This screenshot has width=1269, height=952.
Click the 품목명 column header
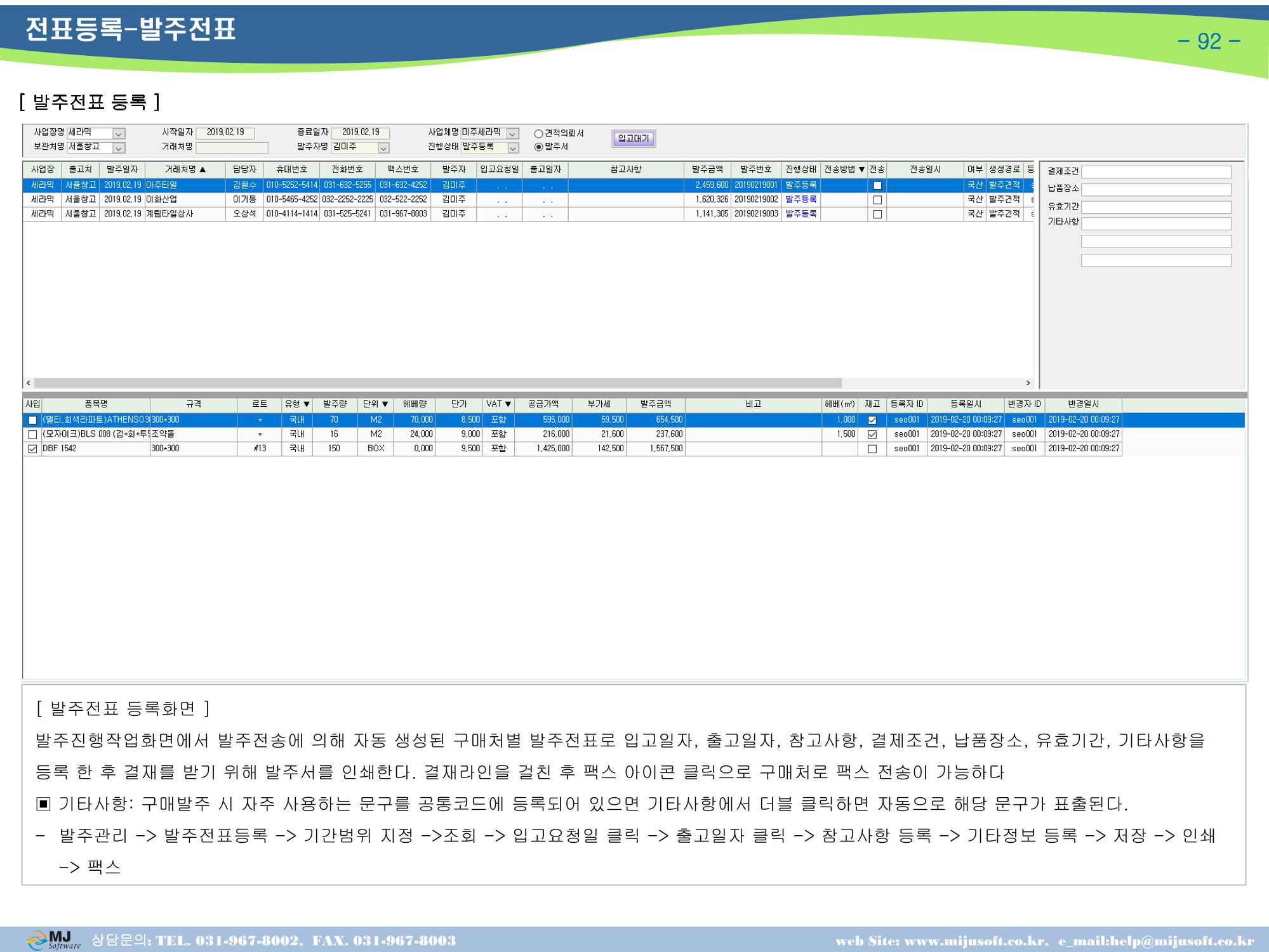(x=96, y=404)
